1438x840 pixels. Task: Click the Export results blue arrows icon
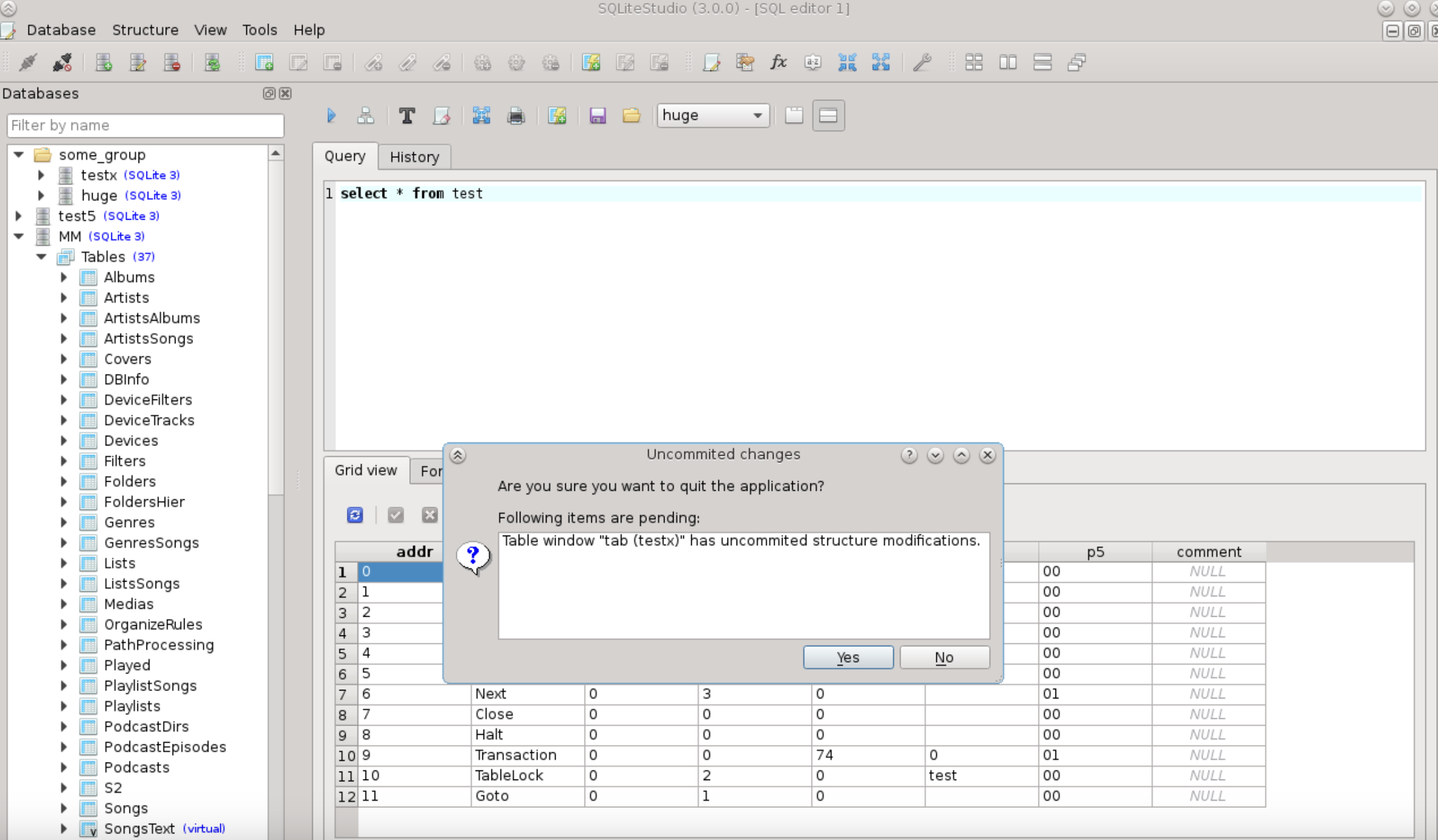[x=481, y=115]
